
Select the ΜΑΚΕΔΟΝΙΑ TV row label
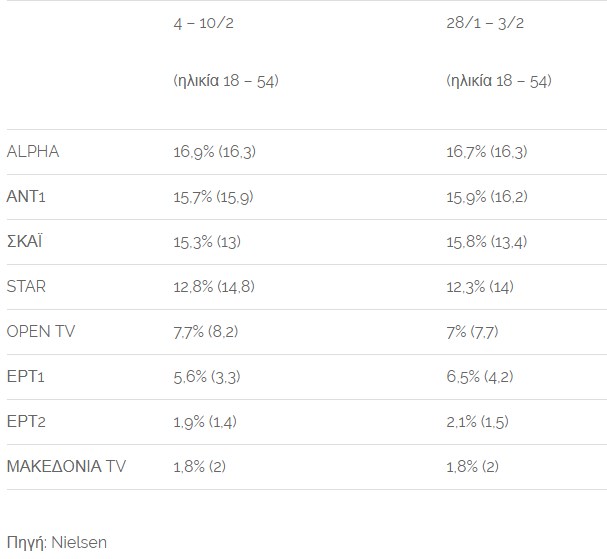coord(66,466)
